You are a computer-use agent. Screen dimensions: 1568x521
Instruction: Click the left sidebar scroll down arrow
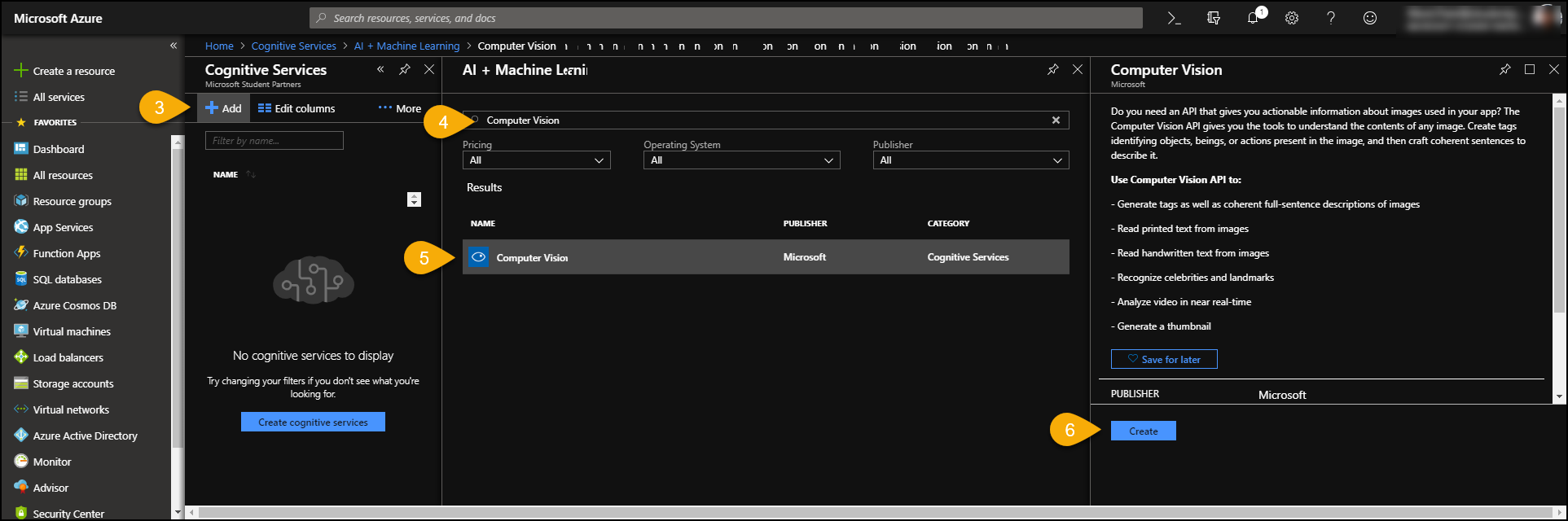[x=178, y=513]
